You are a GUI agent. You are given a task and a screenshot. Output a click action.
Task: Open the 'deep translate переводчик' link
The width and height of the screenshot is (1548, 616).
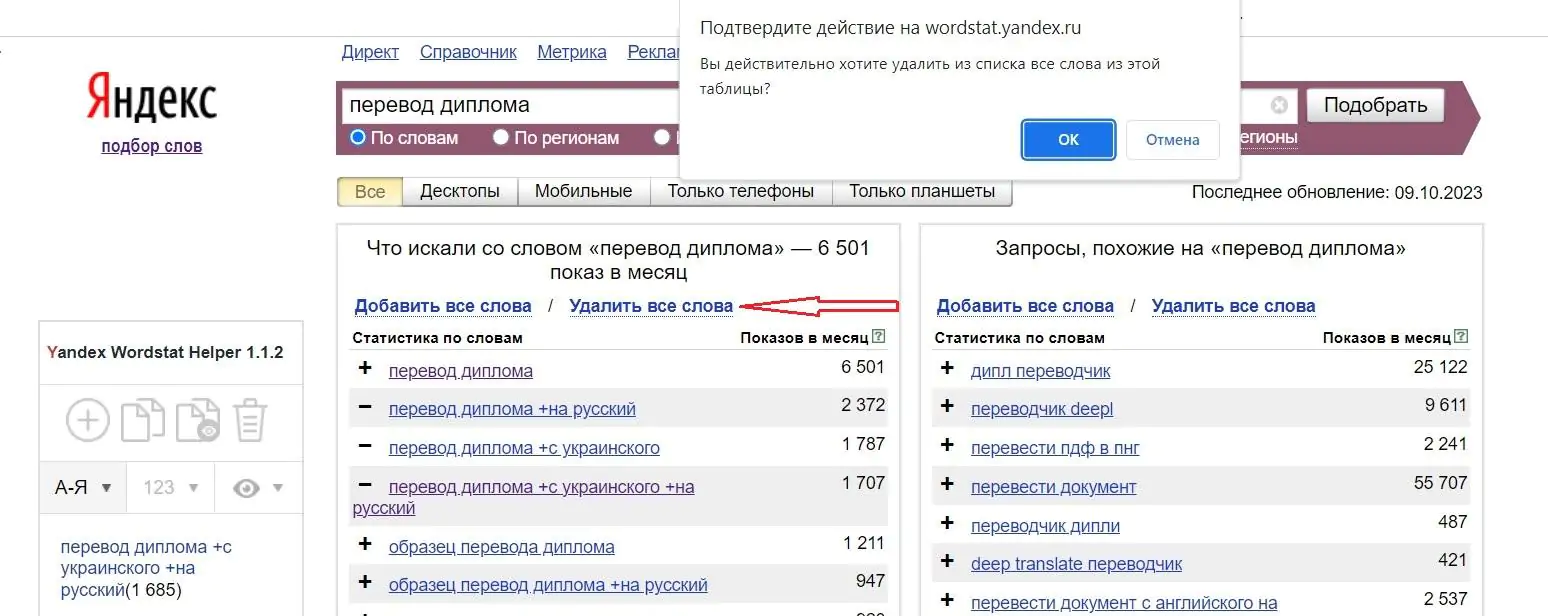pos(1076,564)
